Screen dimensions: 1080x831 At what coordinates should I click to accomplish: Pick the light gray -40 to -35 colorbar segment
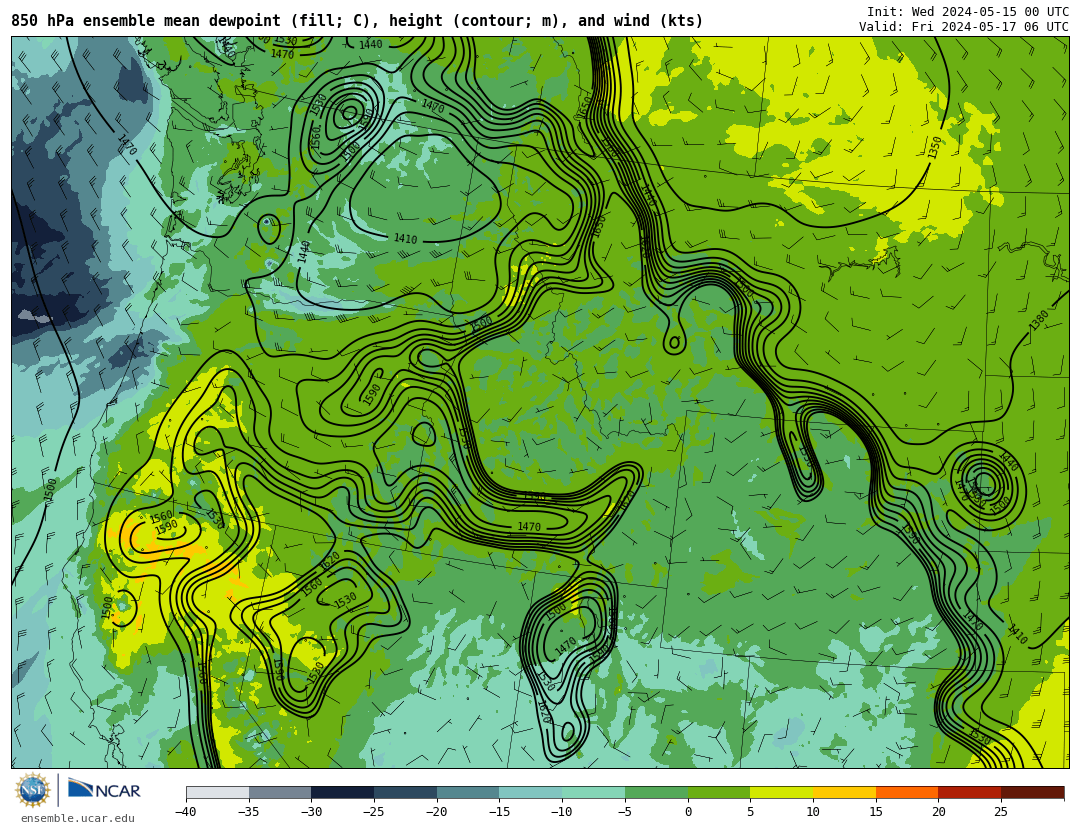point(218,792)
